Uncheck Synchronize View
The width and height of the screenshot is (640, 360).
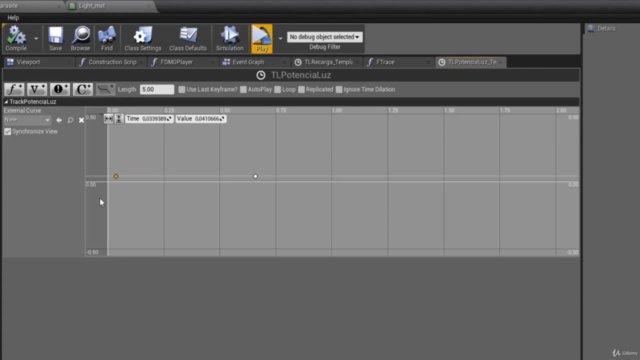point(7,131)
